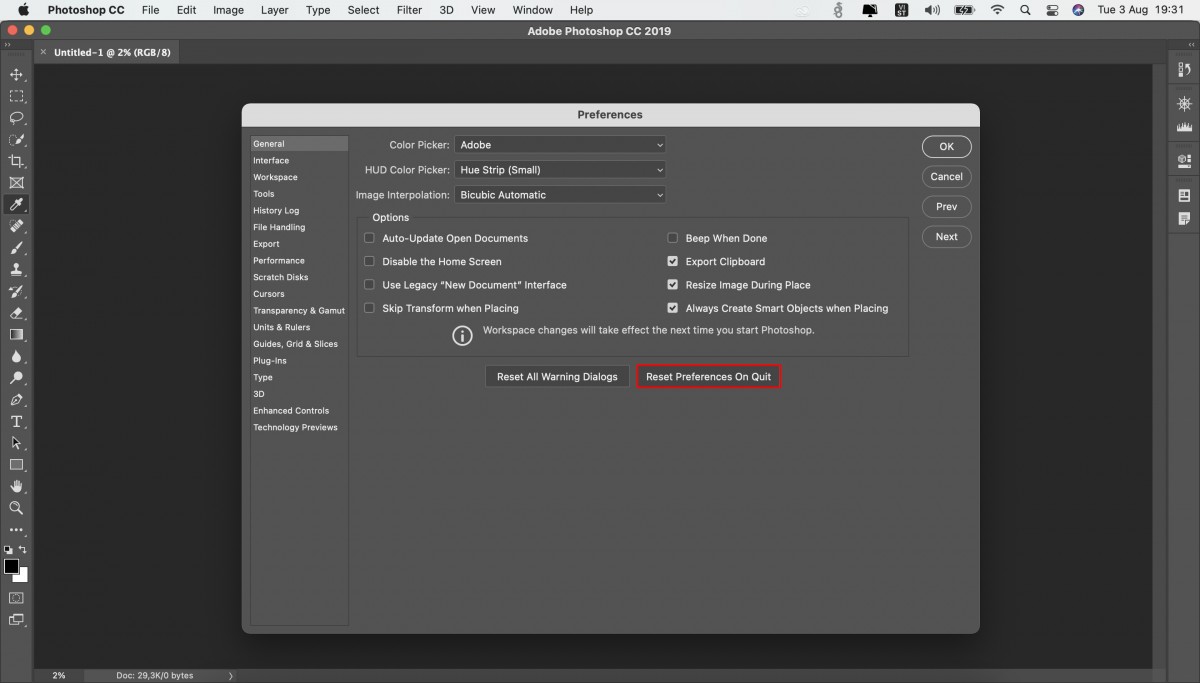Select the Quick Selection tool
This screenshot has height=683, width=1200.
pyautogui.click(x=16, y=140)
